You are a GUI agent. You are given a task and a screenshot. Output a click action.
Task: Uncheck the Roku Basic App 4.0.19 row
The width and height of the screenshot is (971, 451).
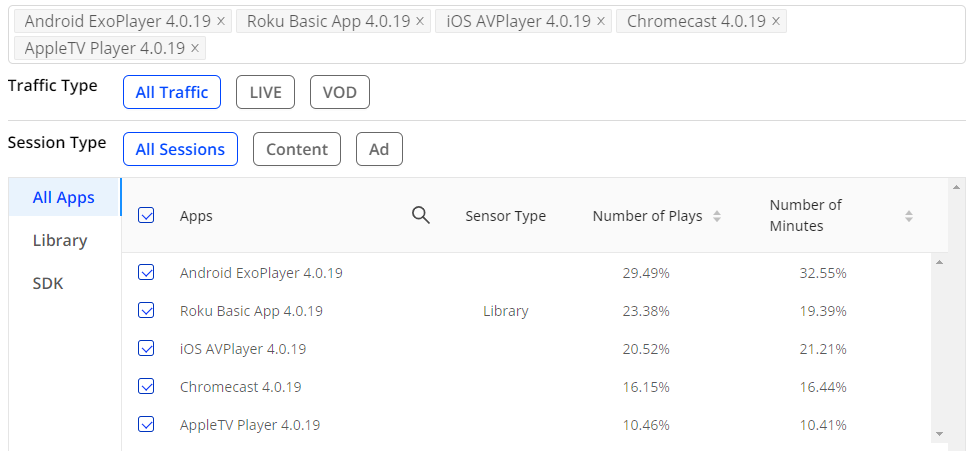pos(146,310)
